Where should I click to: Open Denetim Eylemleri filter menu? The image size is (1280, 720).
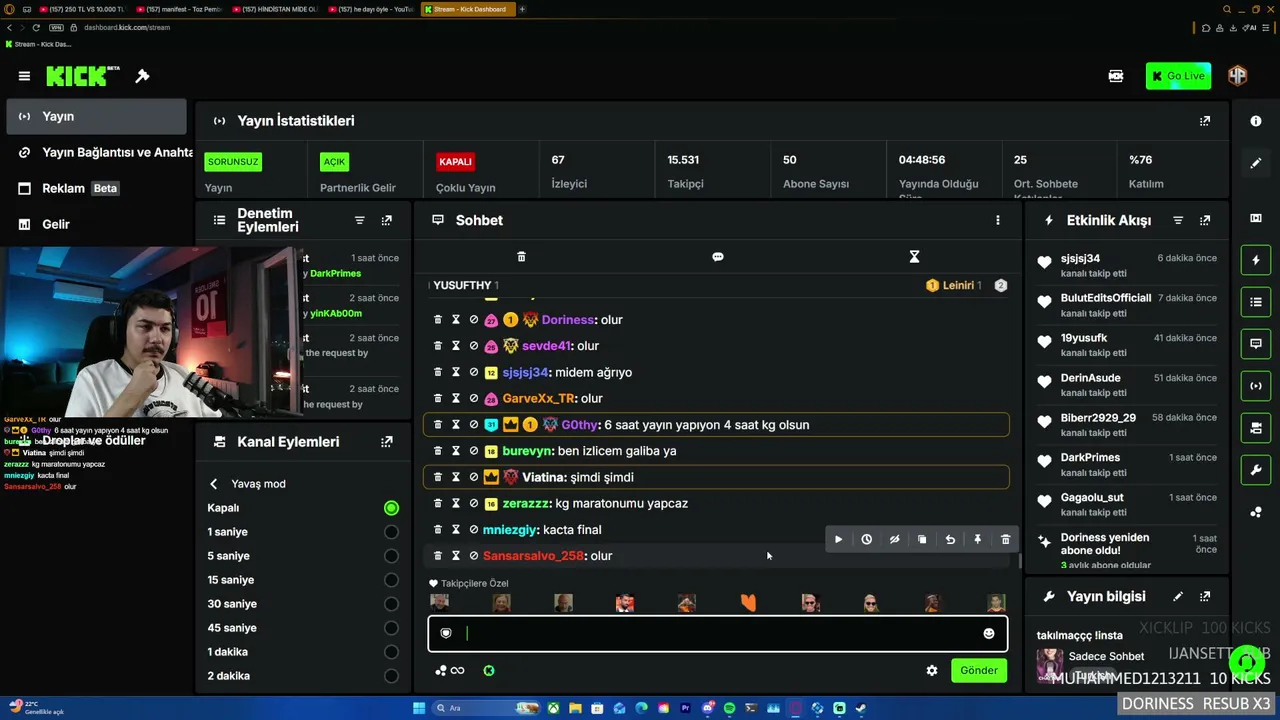(x=360, y=220)
